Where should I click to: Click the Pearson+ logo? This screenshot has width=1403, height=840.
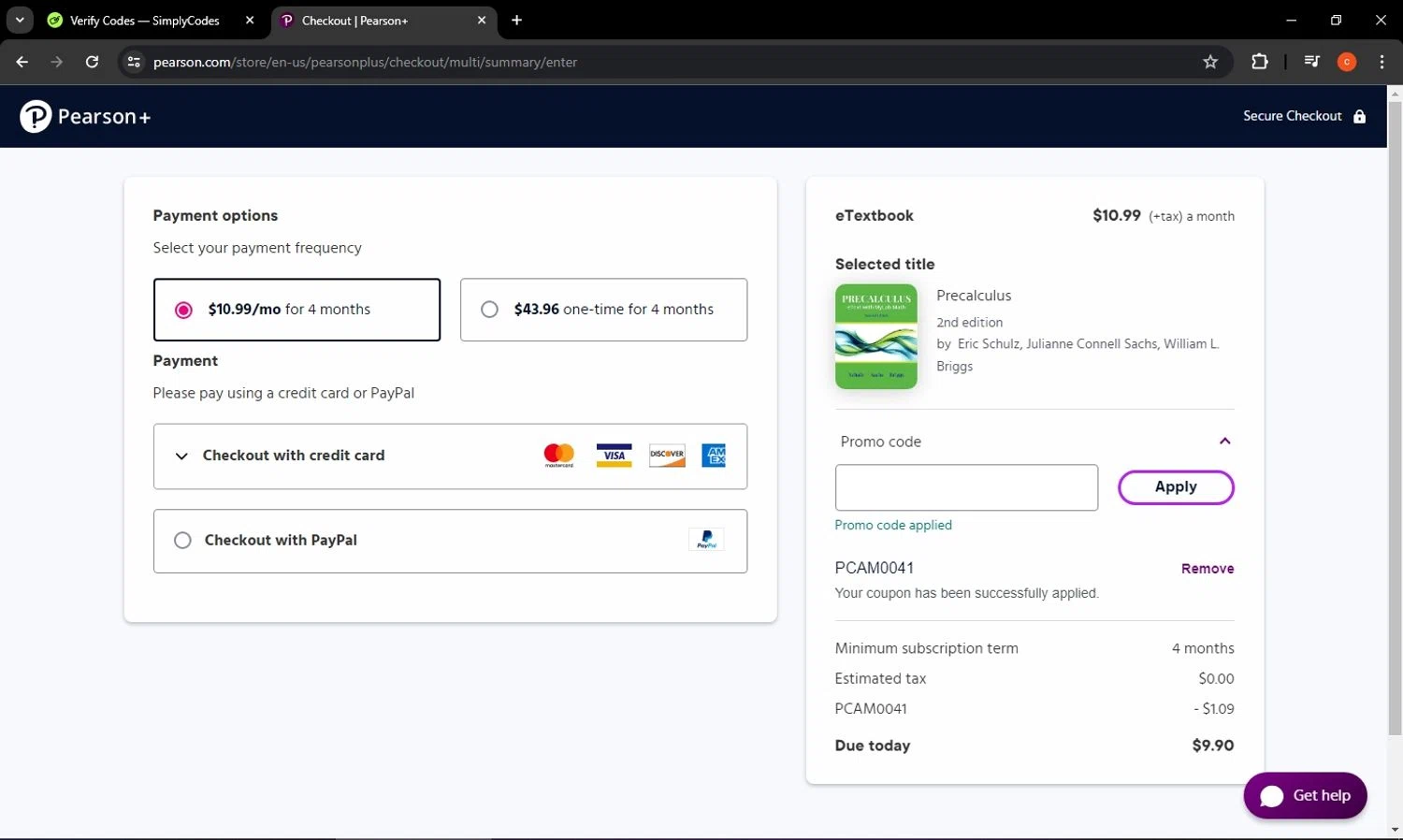point(85,117)
